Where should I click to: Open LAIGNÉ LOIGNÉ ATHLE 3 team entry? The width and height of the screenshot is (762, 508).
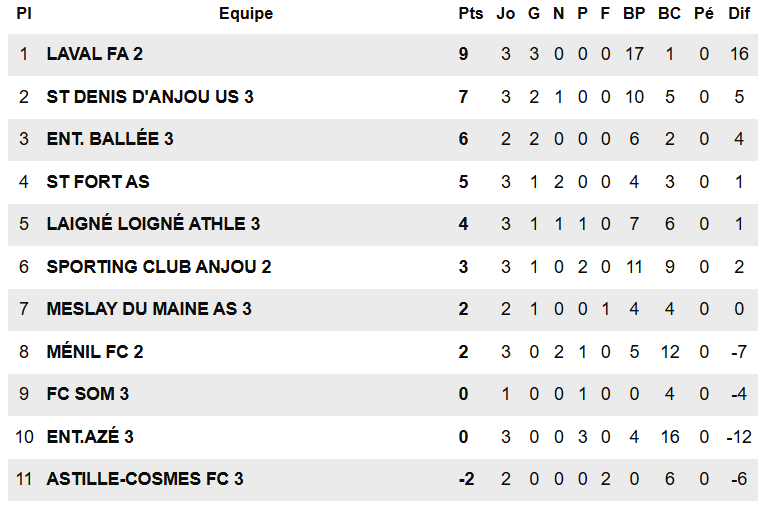(x=153, y=224)
